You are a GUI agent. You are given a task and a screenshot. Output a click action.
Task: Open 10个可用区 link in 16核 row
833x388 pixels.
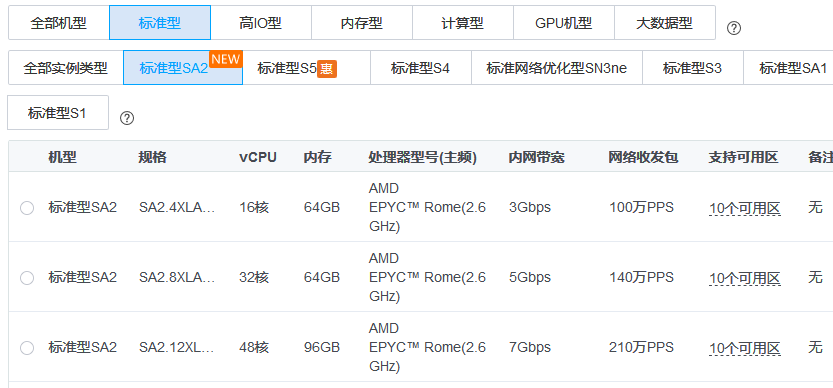[x=745, y=208]
